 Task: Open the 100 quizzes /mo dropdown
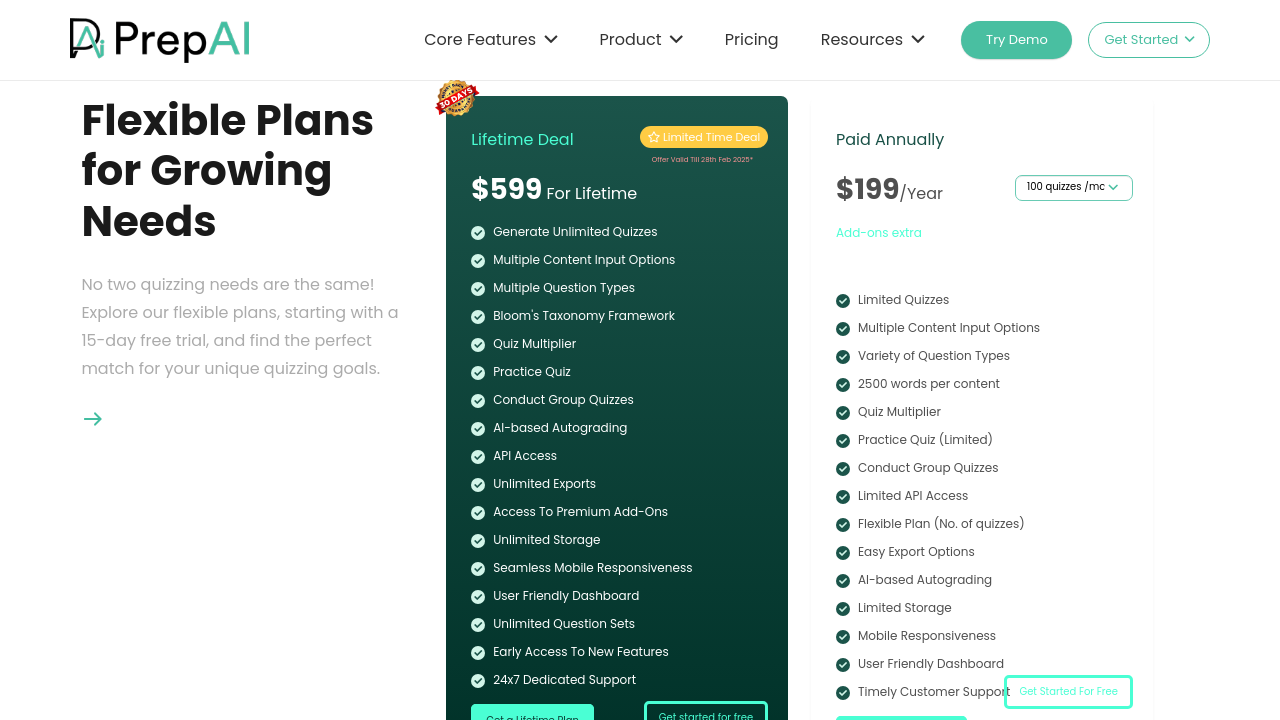click(x=1073, y=188)
